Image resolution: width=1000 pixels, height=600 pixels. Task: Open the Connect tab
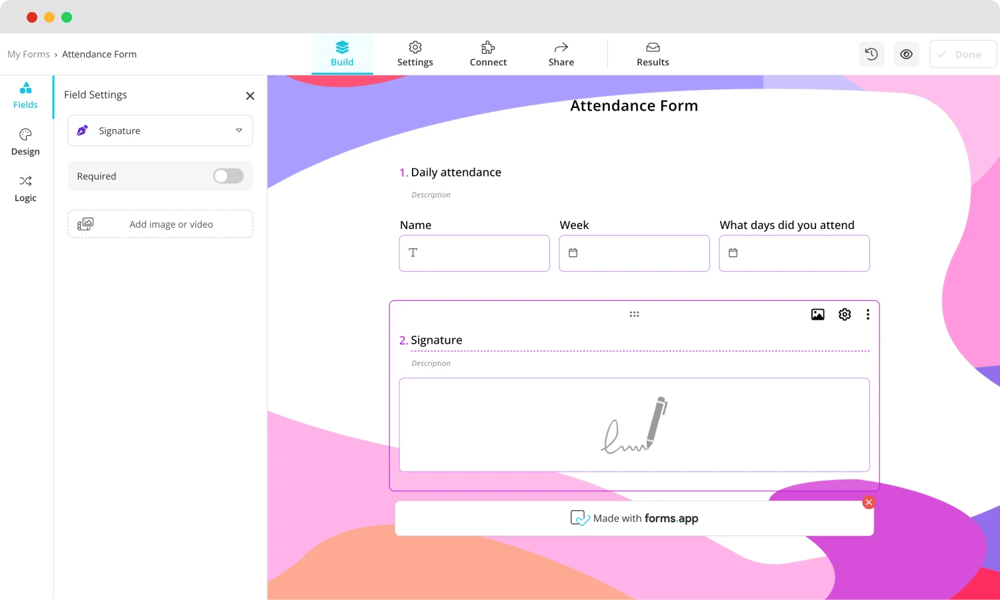coord(488,54)
